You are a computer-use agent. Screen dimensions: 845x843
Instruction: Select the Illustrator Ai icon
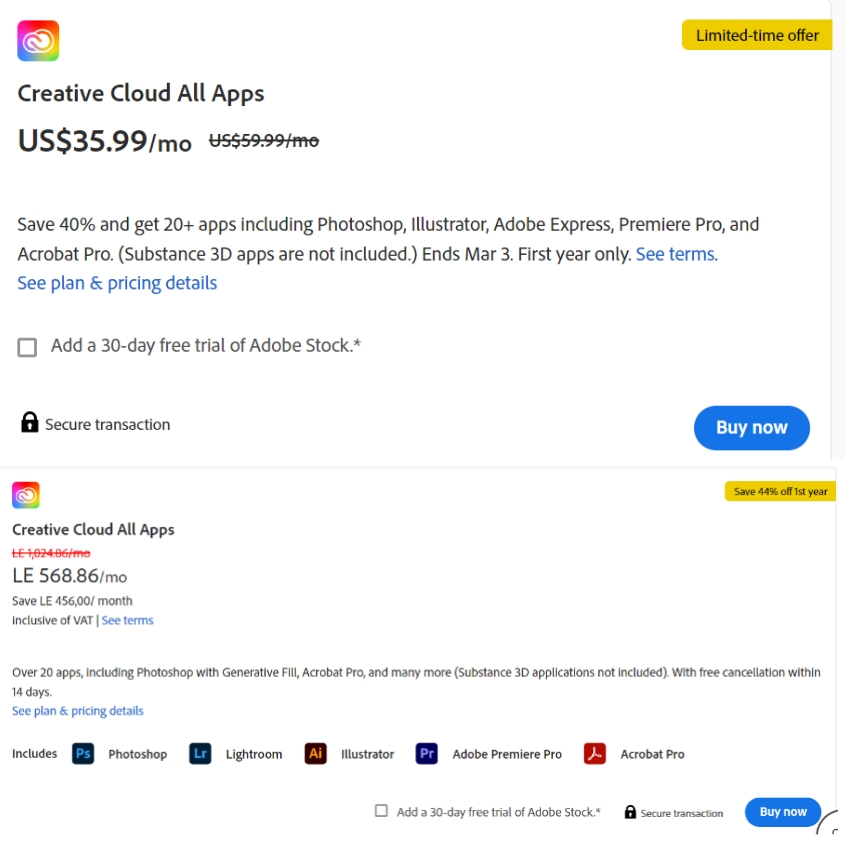[x=315, y=754]
